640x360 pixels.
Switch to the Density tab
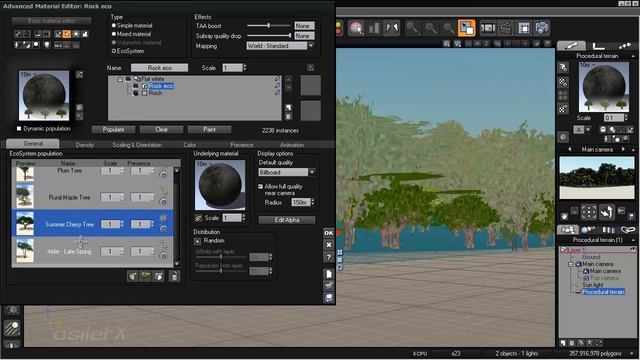click(84, 145)
